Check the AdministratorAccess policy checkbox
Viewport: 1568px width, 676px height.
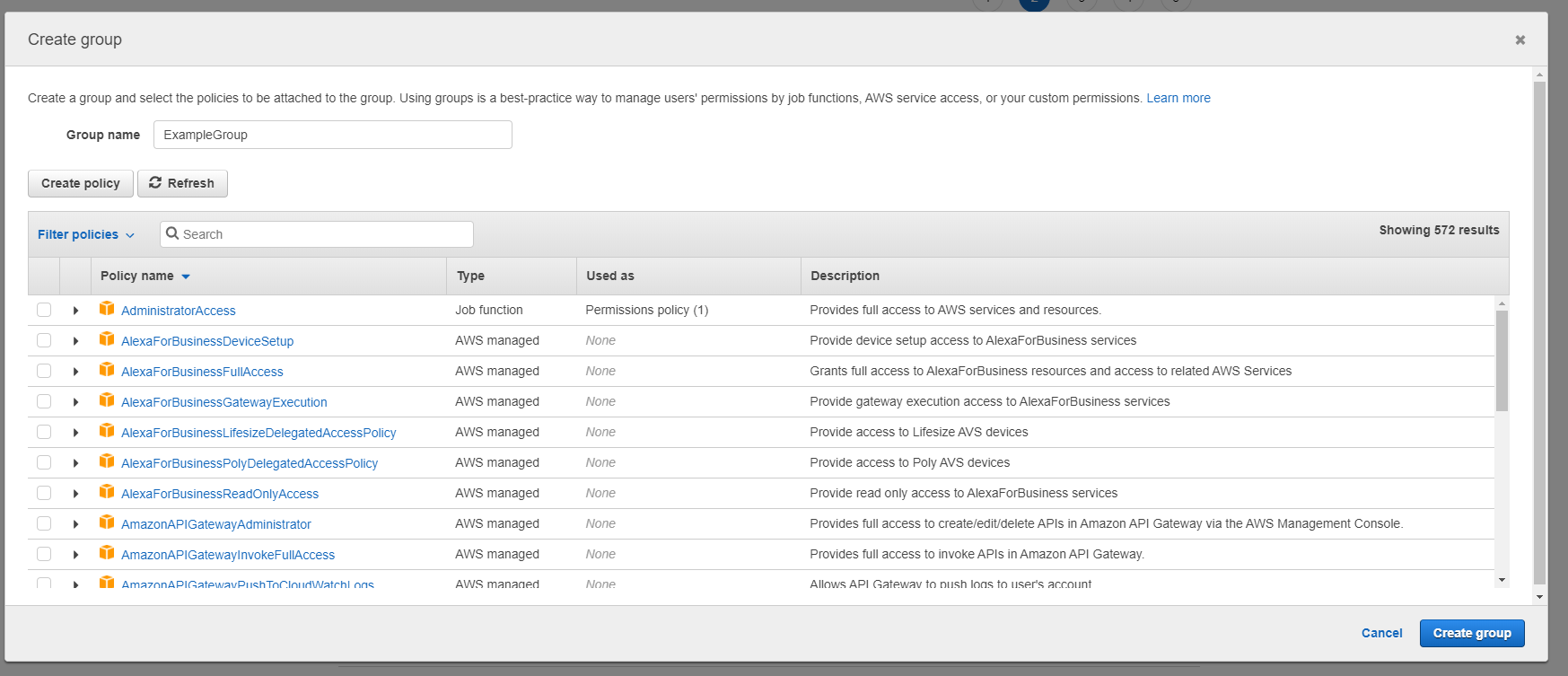pos(44,310)
